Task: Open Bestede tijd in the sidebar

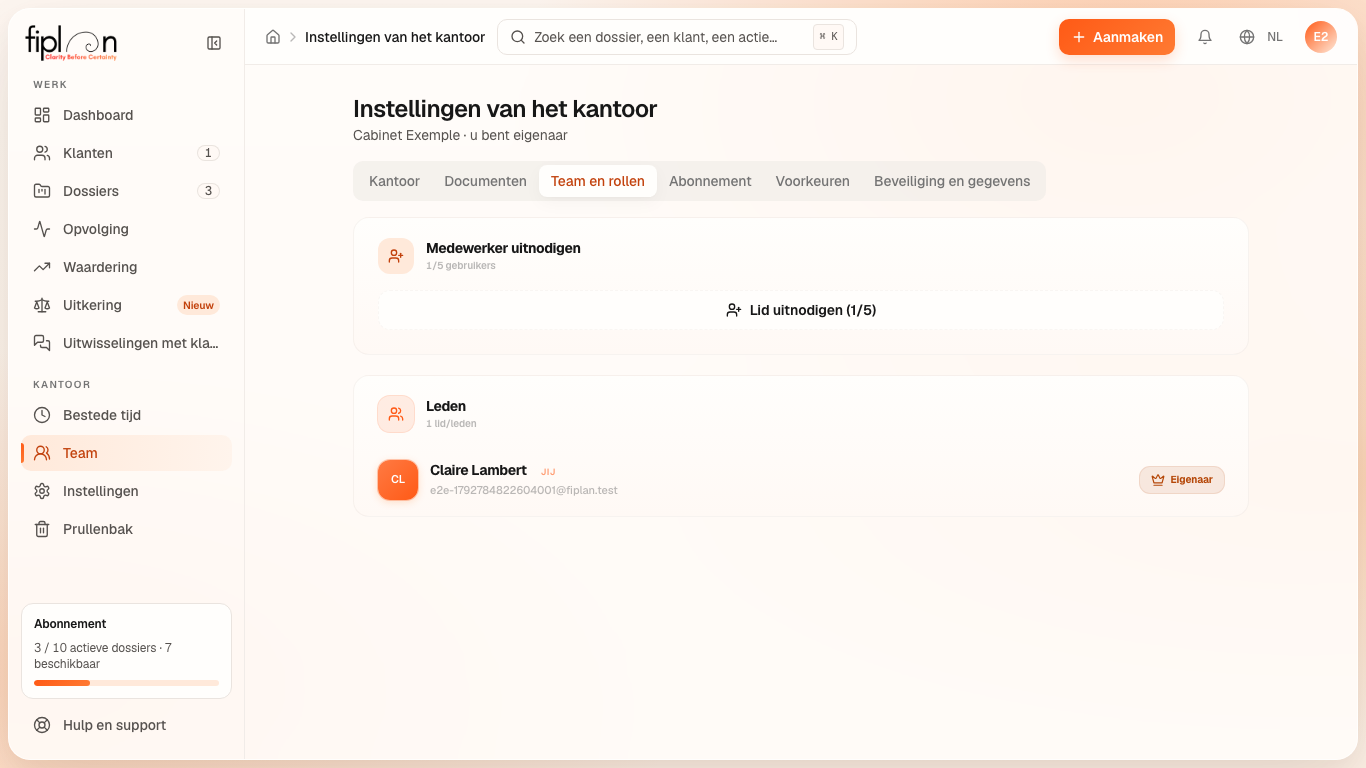Action: [x=126, y=415]
